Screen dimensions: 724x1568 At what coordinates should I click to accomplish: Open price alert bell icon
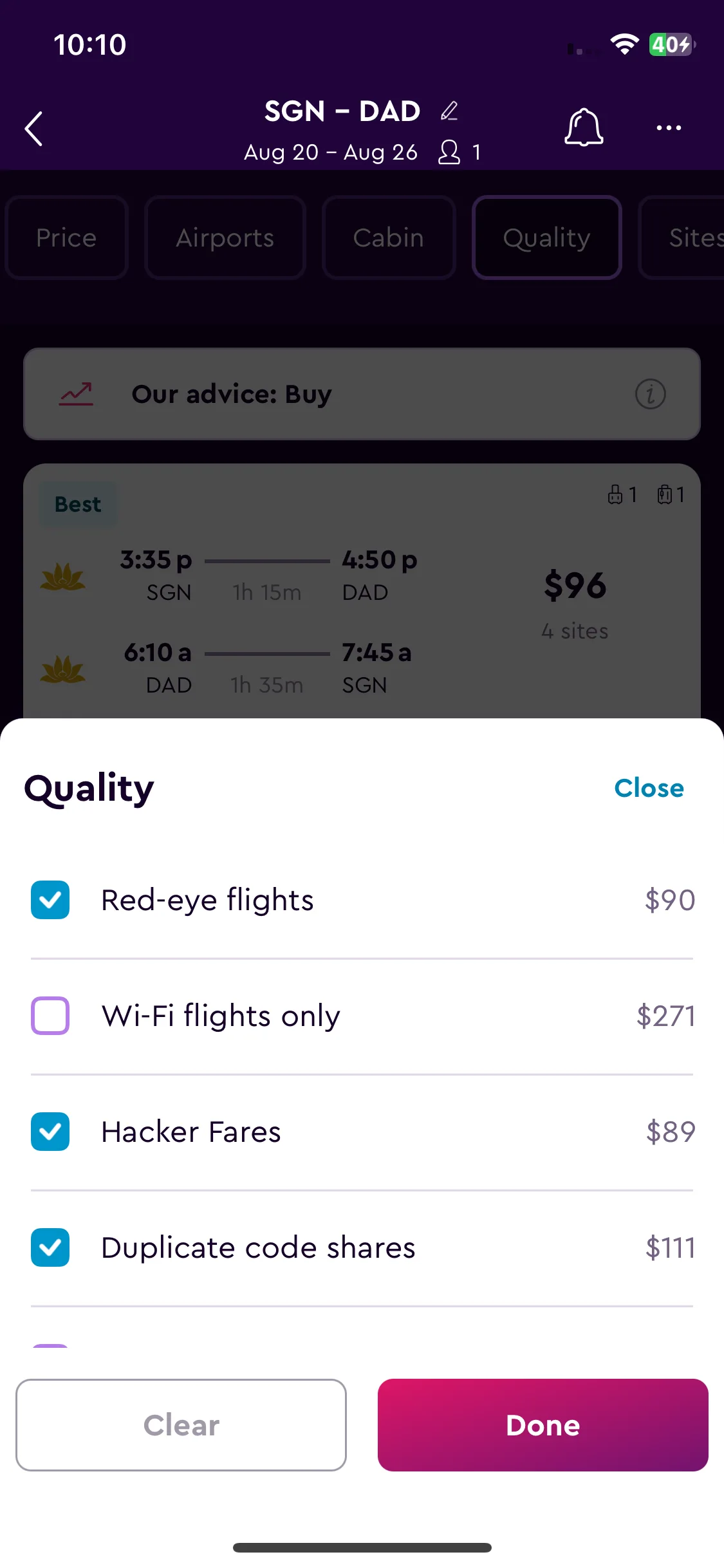[x=584, y=127]
